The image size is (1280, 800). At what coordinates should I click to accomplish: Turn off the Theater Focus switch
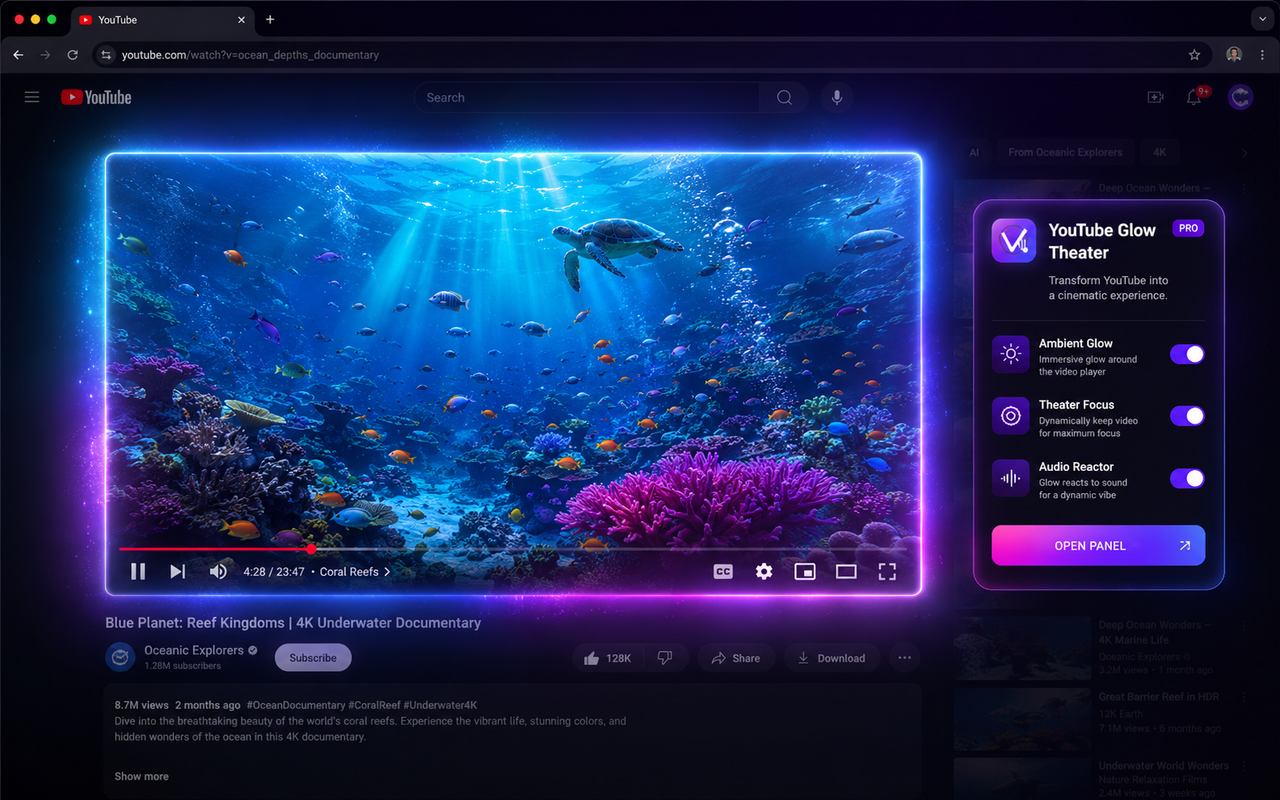click(1187, 416)
